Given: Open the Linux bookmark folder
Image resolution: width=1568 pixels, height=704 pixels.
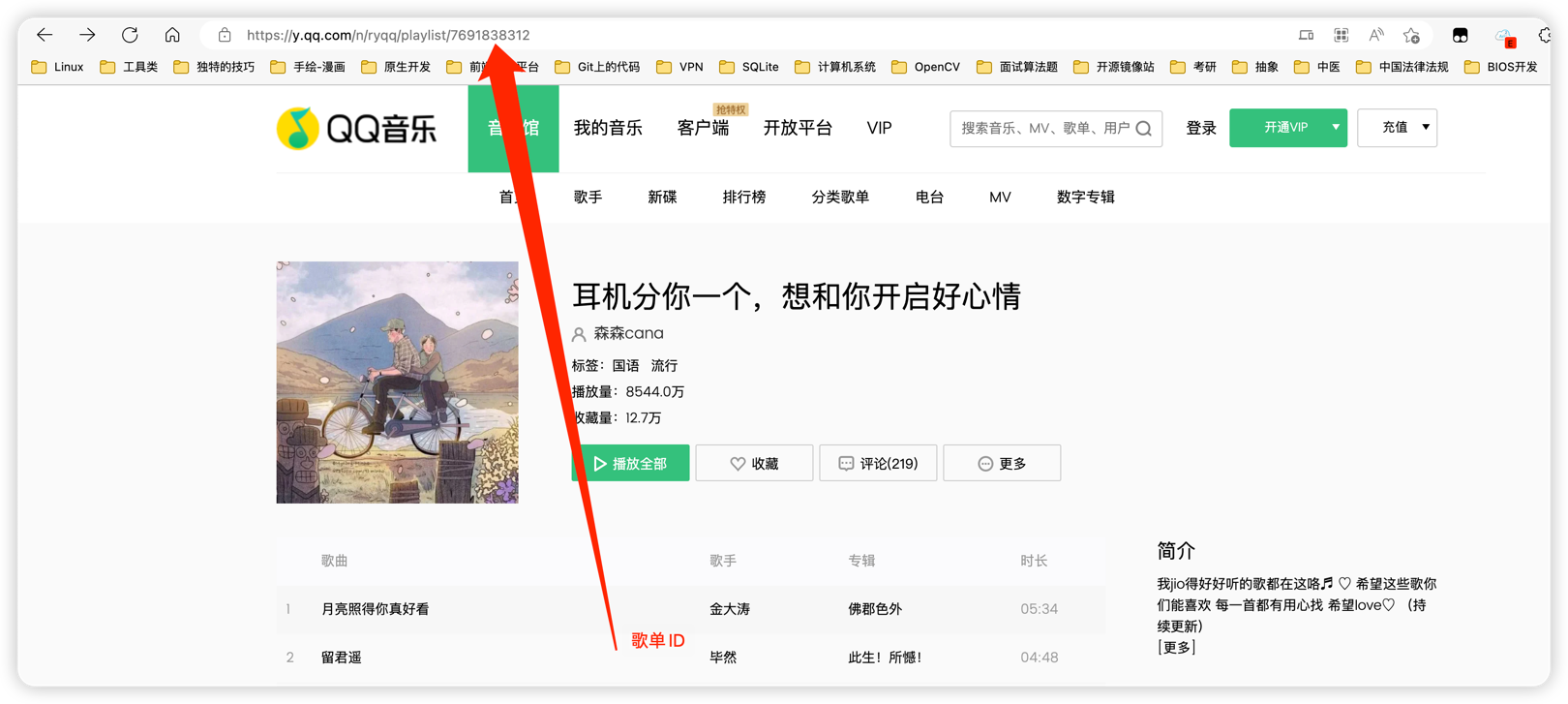Looking at the screenshot, I should point(57,67).
